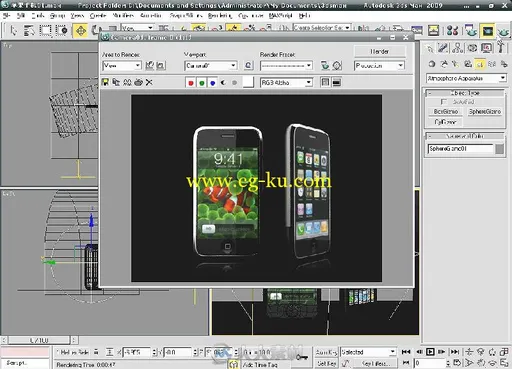The width and height of the screenshot is (512, 369).
Task: Print the rendered image
Action: [138, 82]
